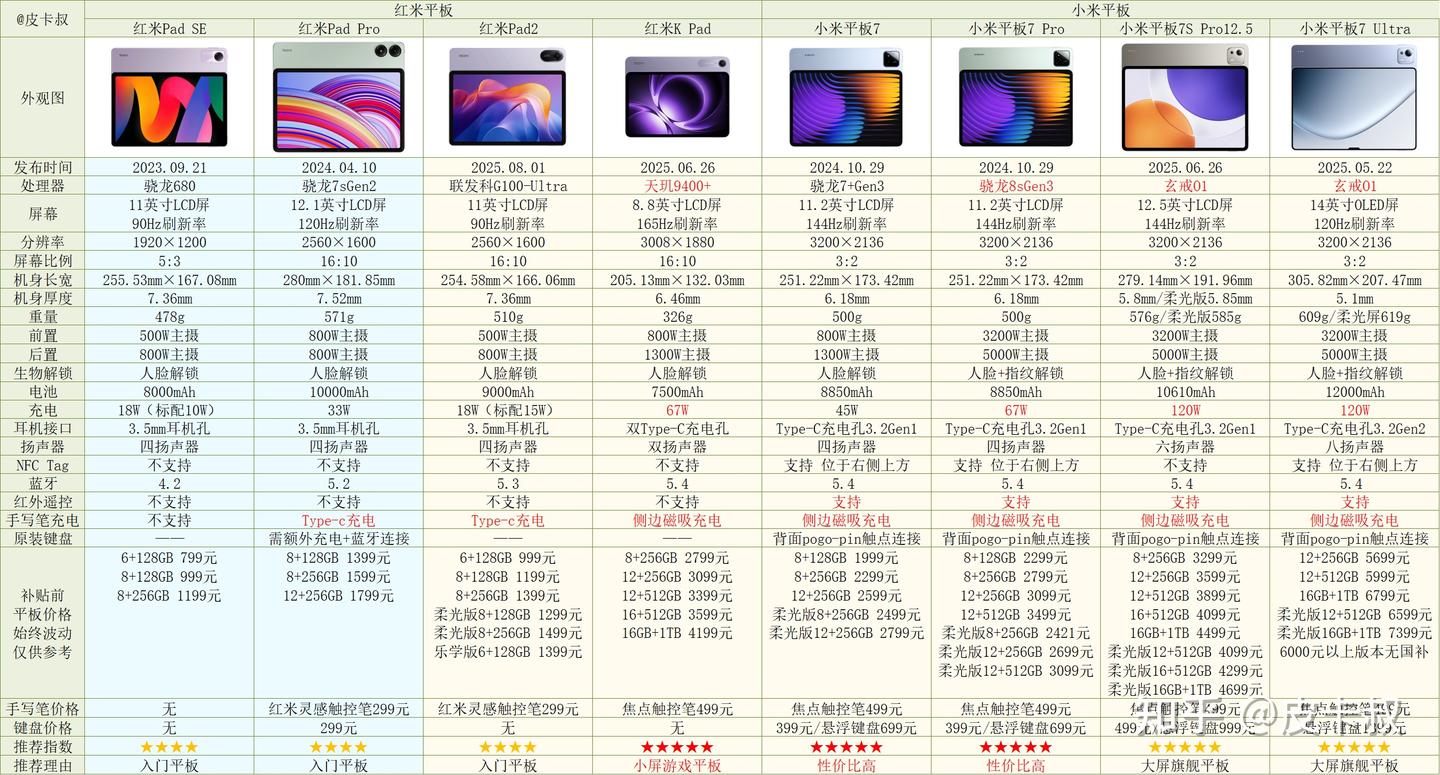1440x775 pixels.
Task: Click the 6+128GB 799元 price line
Action: (x=169, y=558)
